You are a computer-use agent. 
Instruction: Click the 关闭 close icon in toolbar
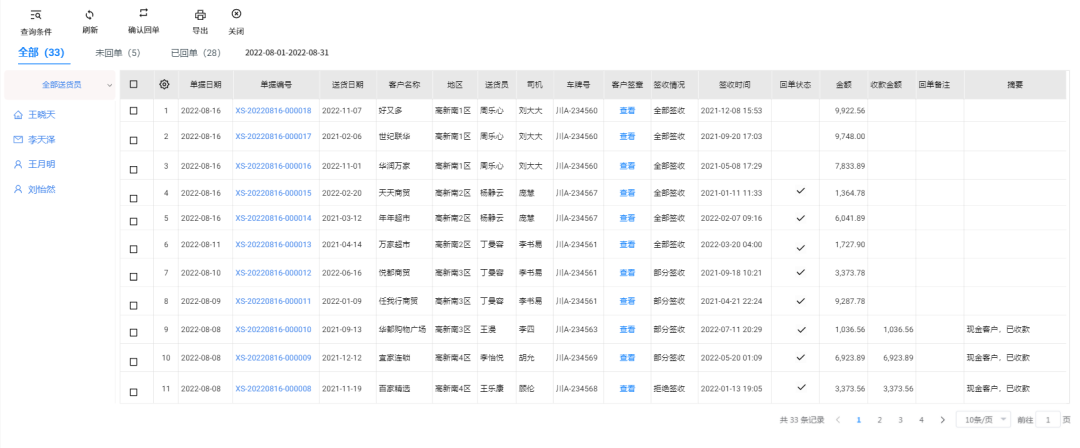[236, 14]
